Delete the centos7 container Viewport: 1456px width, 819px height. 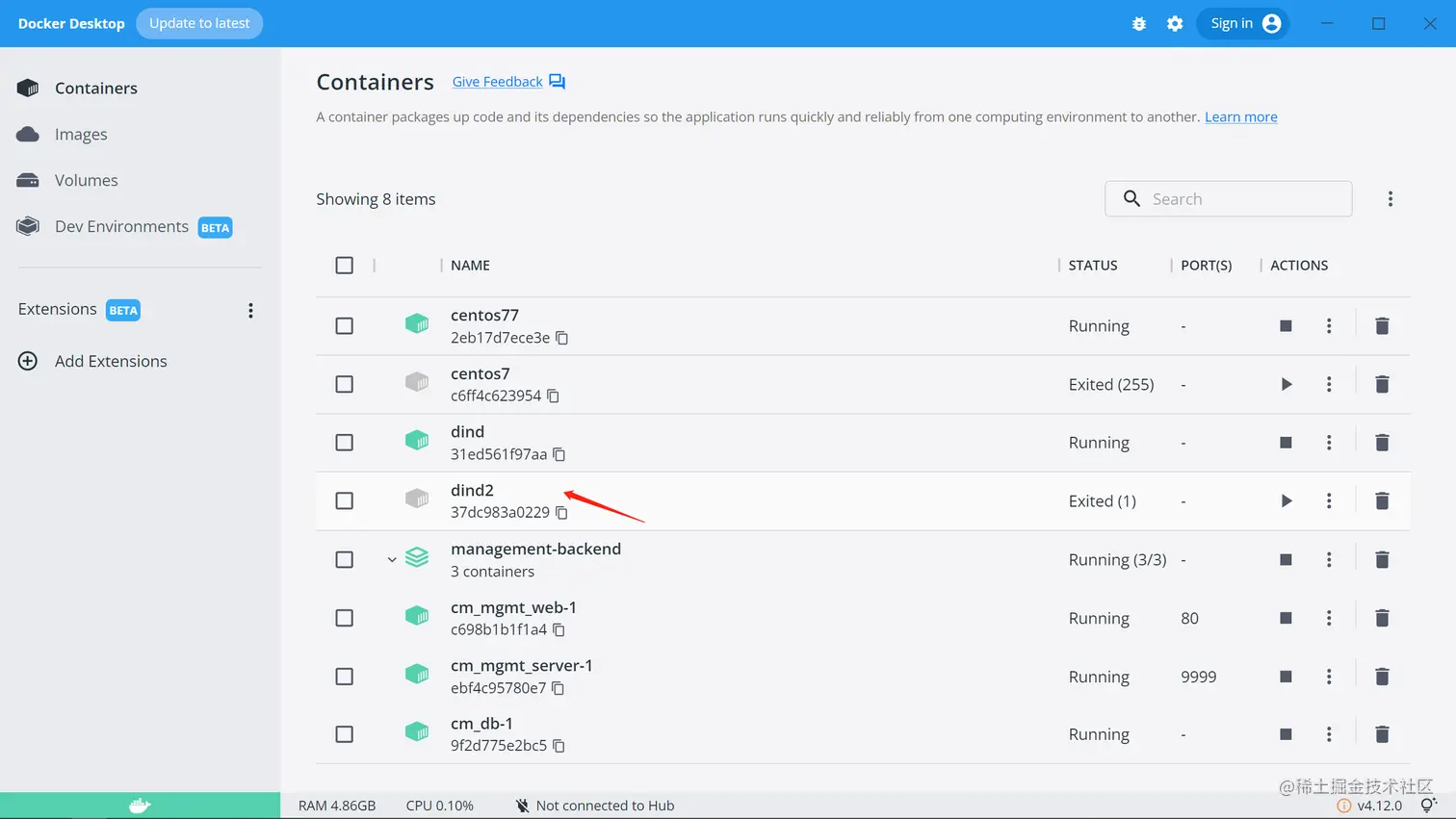click(1382, 385)
